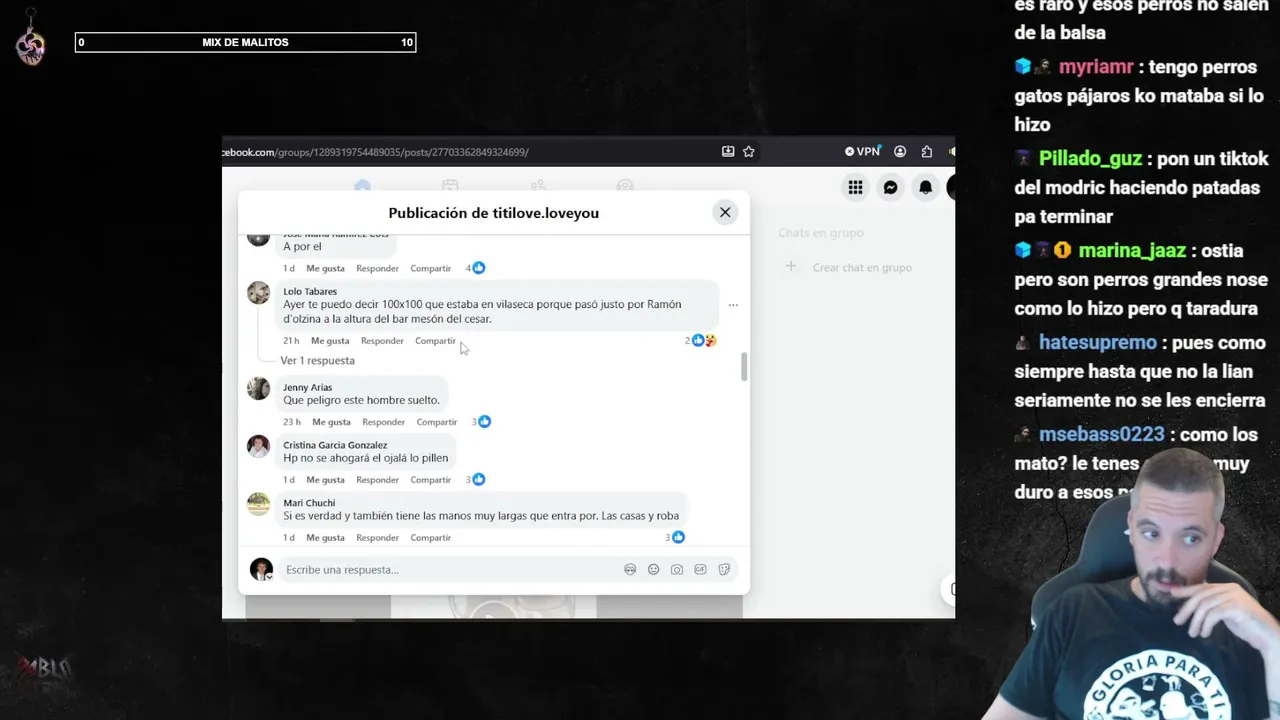
Task: Reply to the 'A por el' comment
Action: coord(377,268)
